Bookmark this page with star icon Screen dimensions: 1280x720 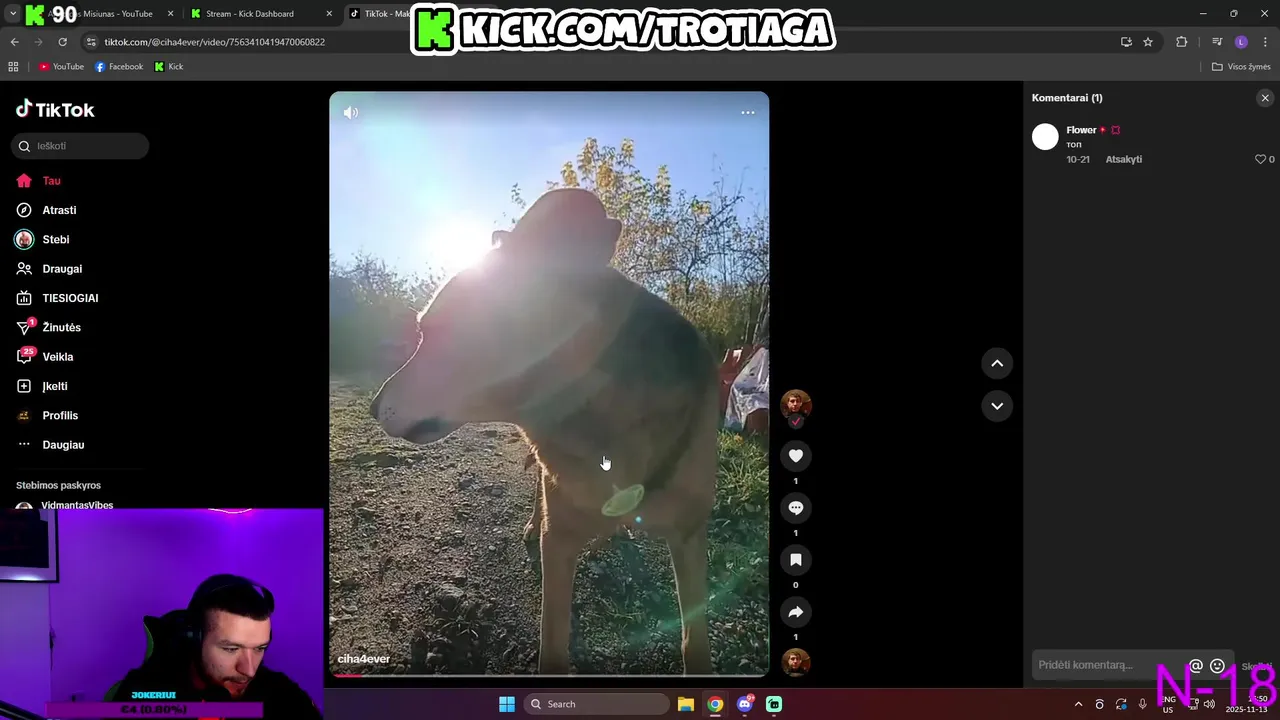pos(1148,42)
